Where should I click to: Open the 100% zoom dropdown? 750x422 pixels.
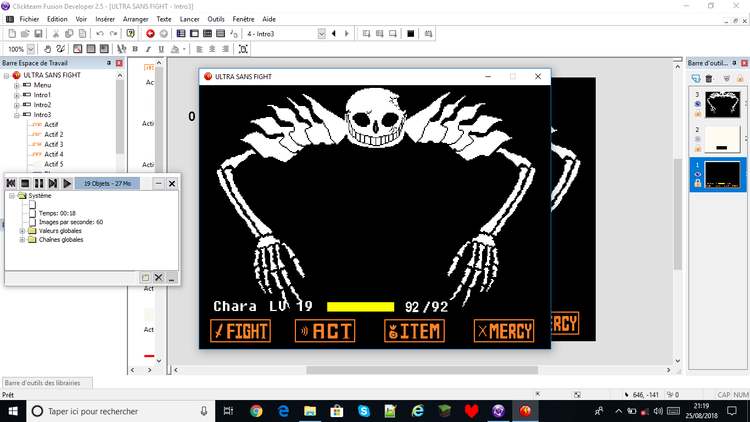pyautogui.click(x=31, y=49)
